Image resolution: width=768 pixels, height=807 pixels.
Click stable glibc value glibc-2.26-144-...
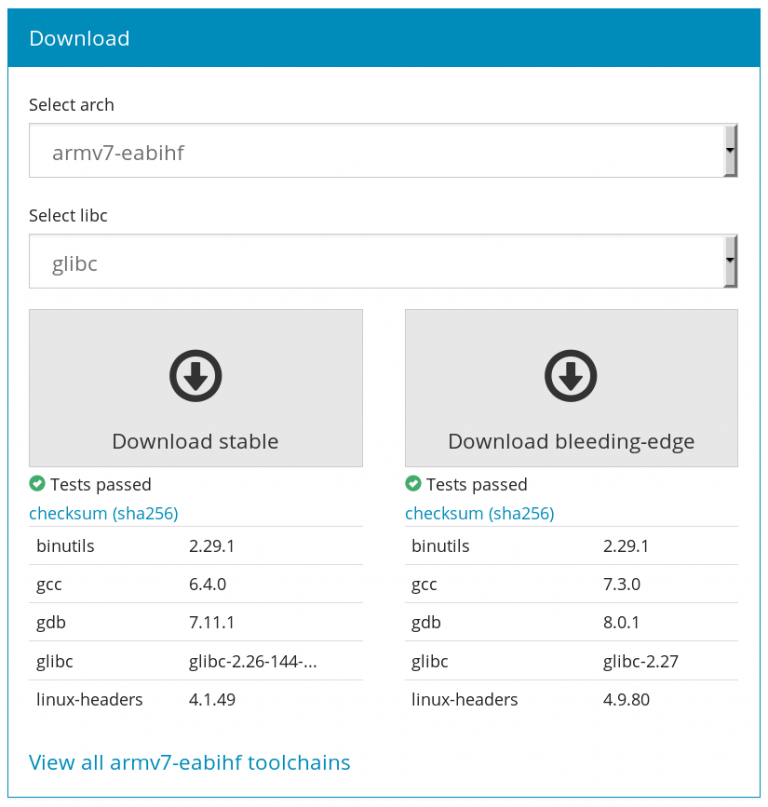253,661
